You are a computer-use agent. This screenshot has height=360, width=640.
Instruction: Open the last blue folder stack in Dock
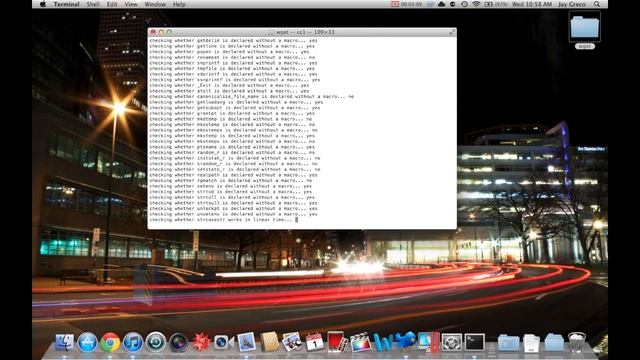pyautogui.click(x=554, y=343)
